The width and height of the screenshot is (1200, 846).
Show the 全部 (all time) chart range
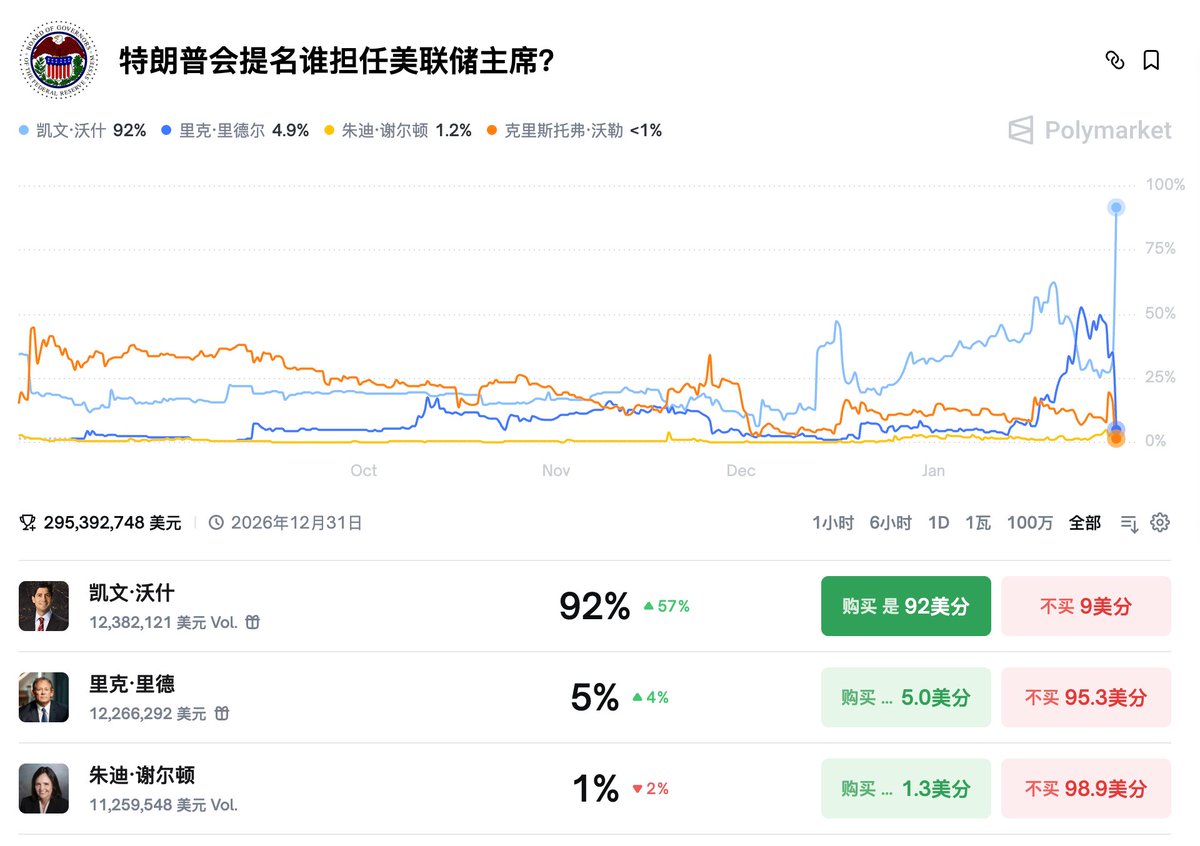[1084, 522]
